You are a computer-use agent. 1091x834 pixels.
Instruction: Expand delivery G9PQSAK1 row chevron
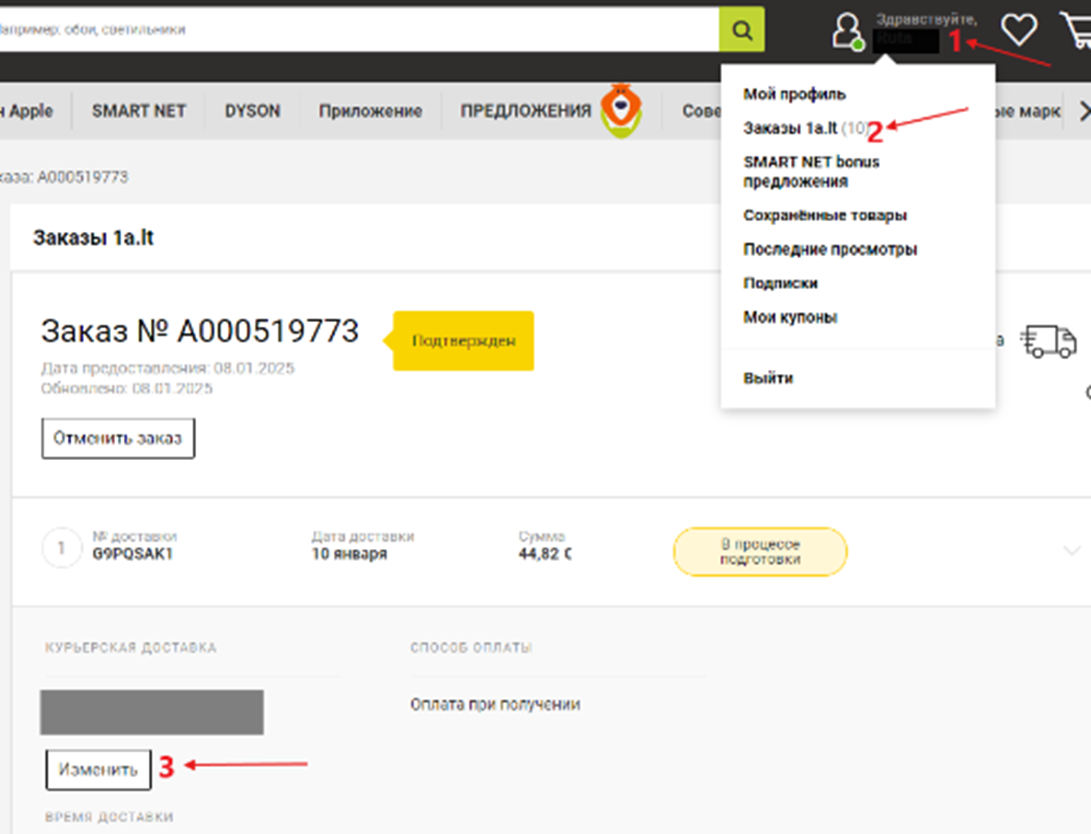click(1072, 551)
